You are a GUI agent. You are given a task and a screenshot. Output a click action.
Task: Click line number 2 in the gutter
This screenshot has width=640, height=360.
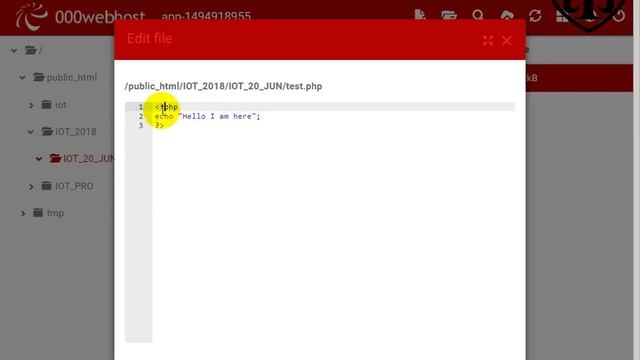pos(141,116)
